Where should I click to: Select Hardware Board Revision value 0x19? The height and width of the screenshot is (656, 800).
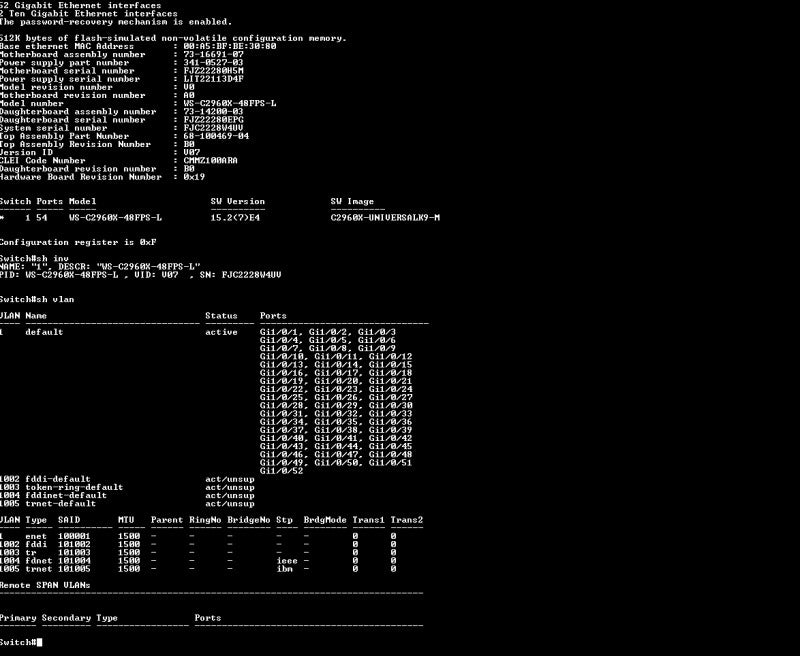194,177
